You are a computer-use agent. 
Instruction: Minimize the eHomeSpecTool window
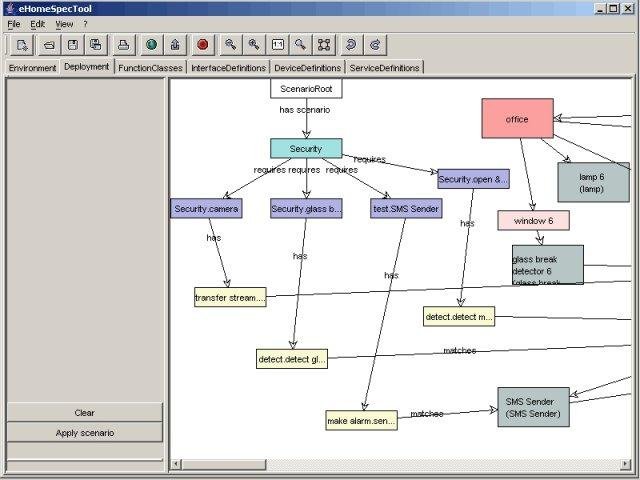[x=600, y=9]
